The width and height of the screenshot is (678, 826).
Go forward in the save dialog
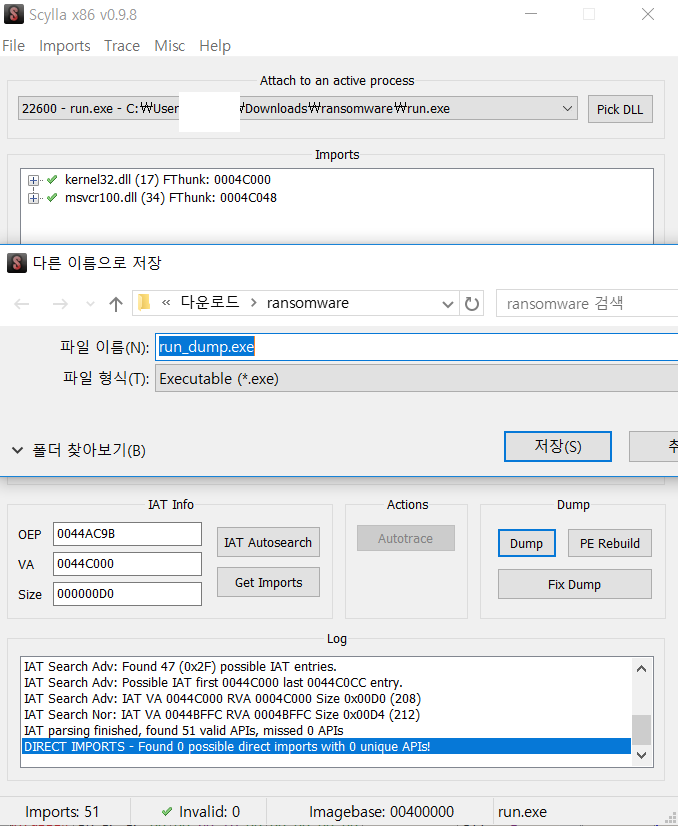click(60, 303)
